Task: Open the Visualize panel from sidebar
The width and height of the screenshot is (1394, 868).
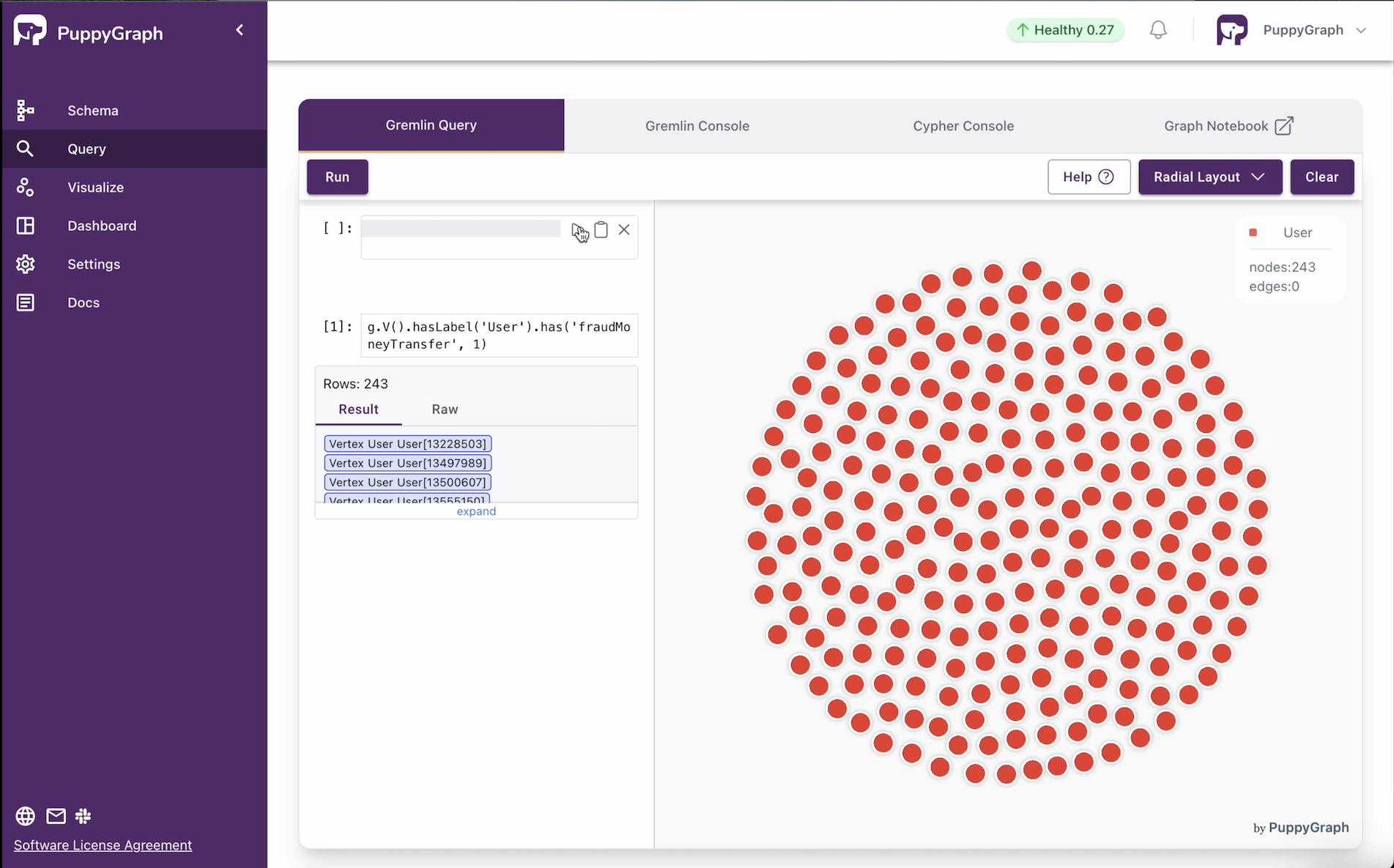Action: (x=25, y=187)
